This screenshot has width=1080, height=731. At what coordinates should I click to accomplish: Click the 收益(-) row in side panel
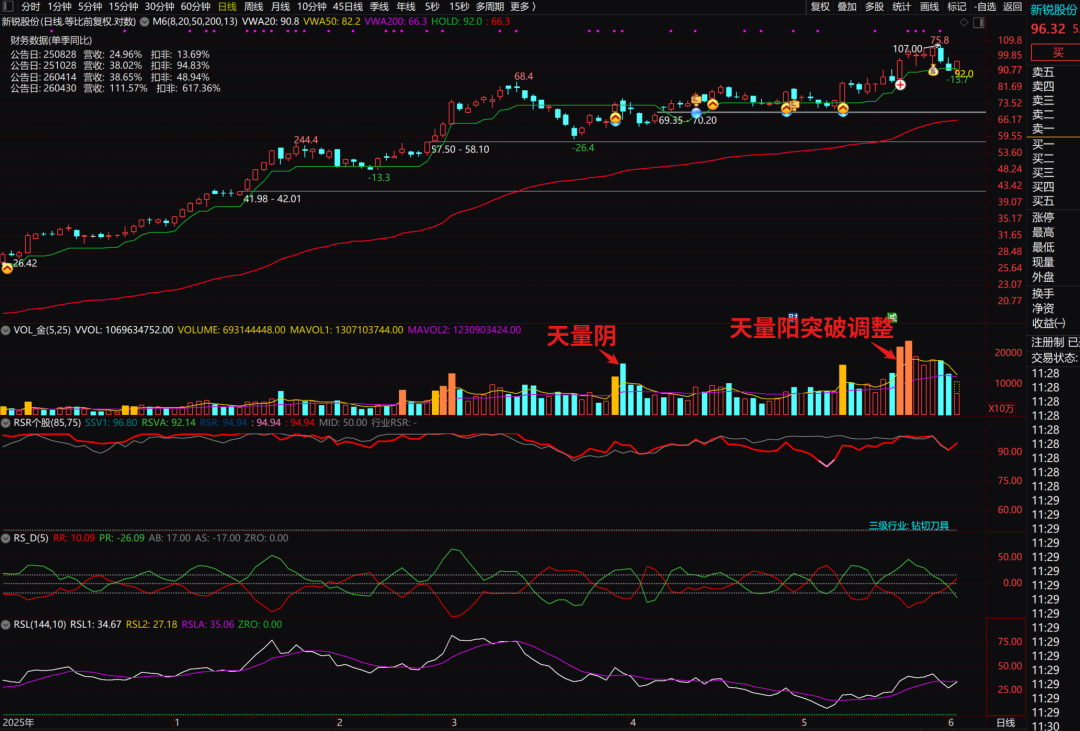point(1048,323)
